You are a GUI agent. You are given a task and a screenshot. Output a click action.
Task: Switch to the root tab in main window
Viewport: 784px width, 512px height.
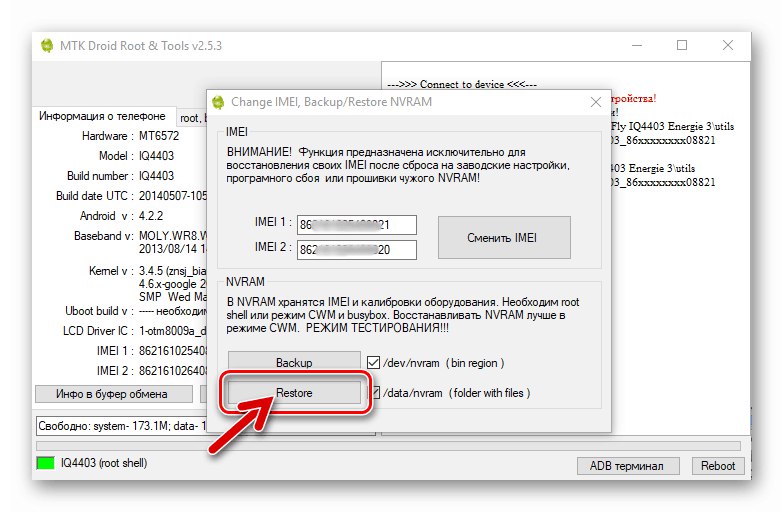point(192,118)
